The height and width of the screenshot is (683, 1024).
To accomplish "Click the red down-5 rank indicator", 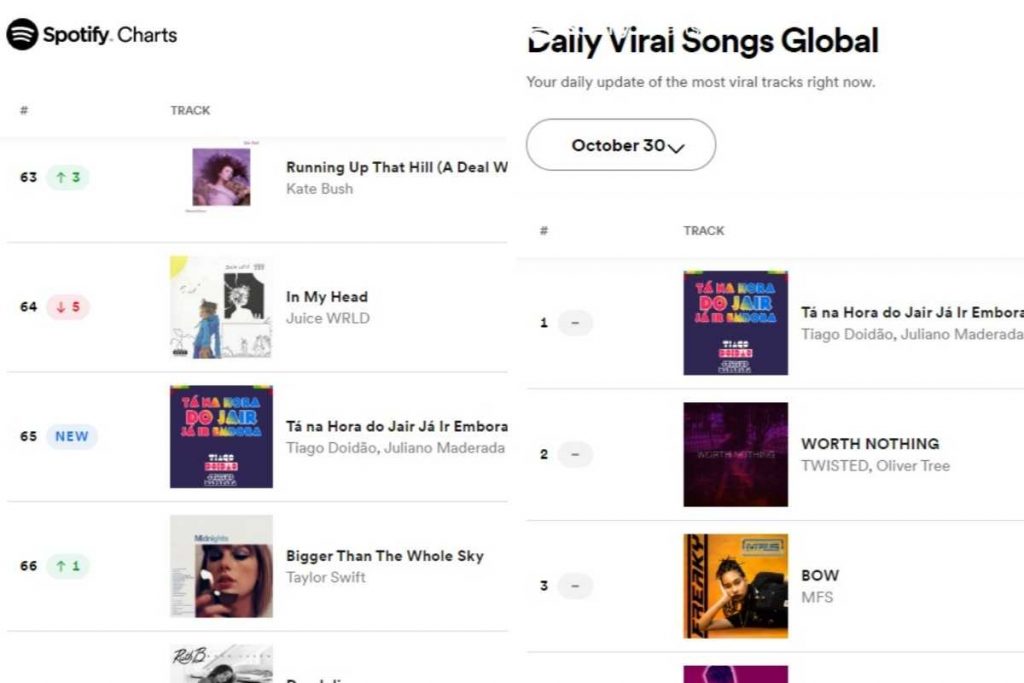I will pos(68,307).
